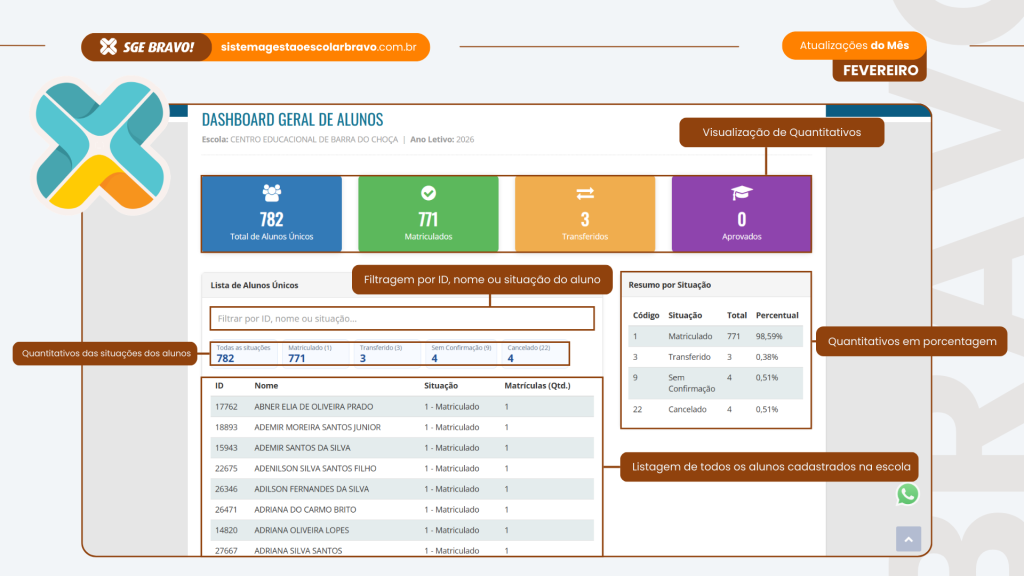Screen dimensions: 1024x576
Task: Select the 'Todas as situações' filter tab
Action: pyautogui.click(x=243, y=353)
